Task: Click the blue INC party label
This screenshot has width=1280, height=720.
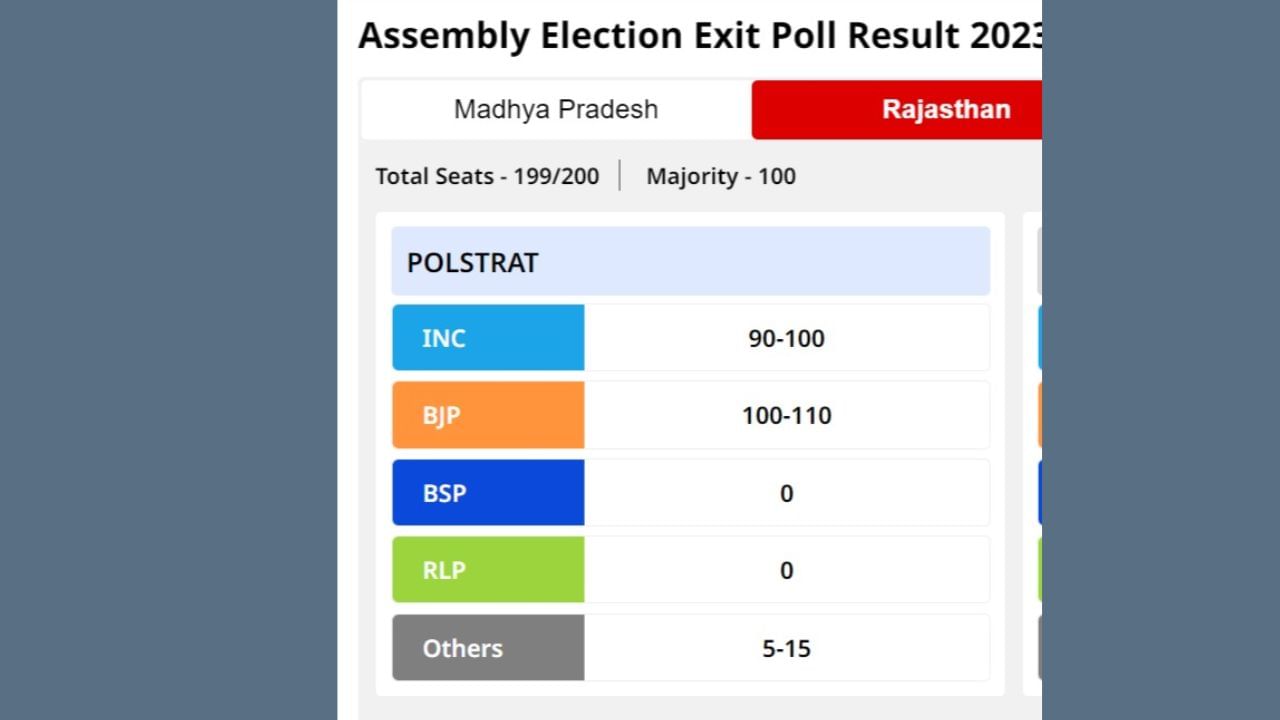Action: 488,338
